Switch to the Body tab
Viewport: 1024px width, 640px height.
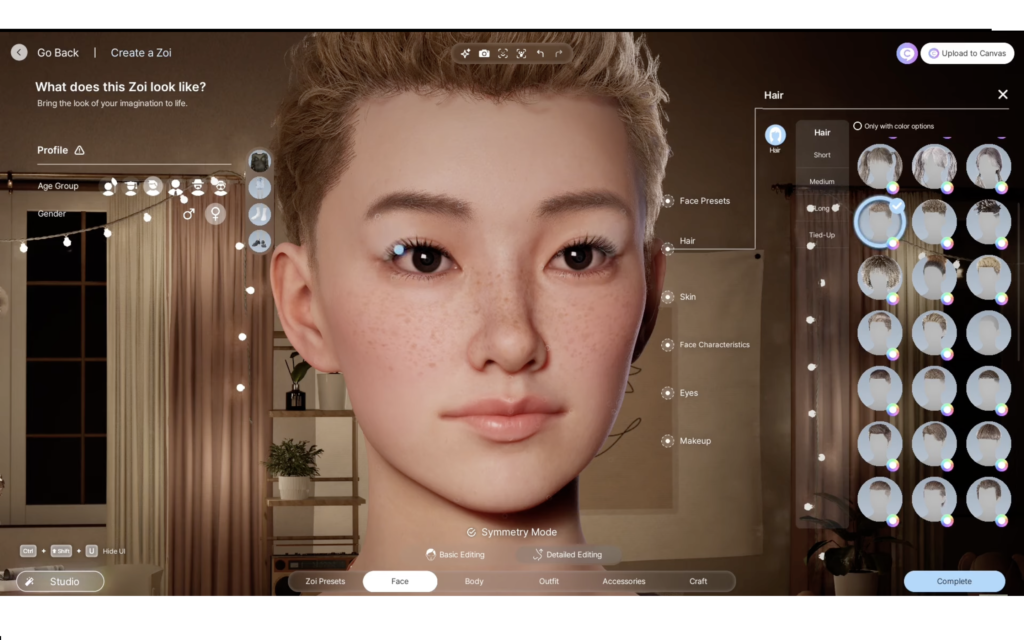click(x=474, y=581)
